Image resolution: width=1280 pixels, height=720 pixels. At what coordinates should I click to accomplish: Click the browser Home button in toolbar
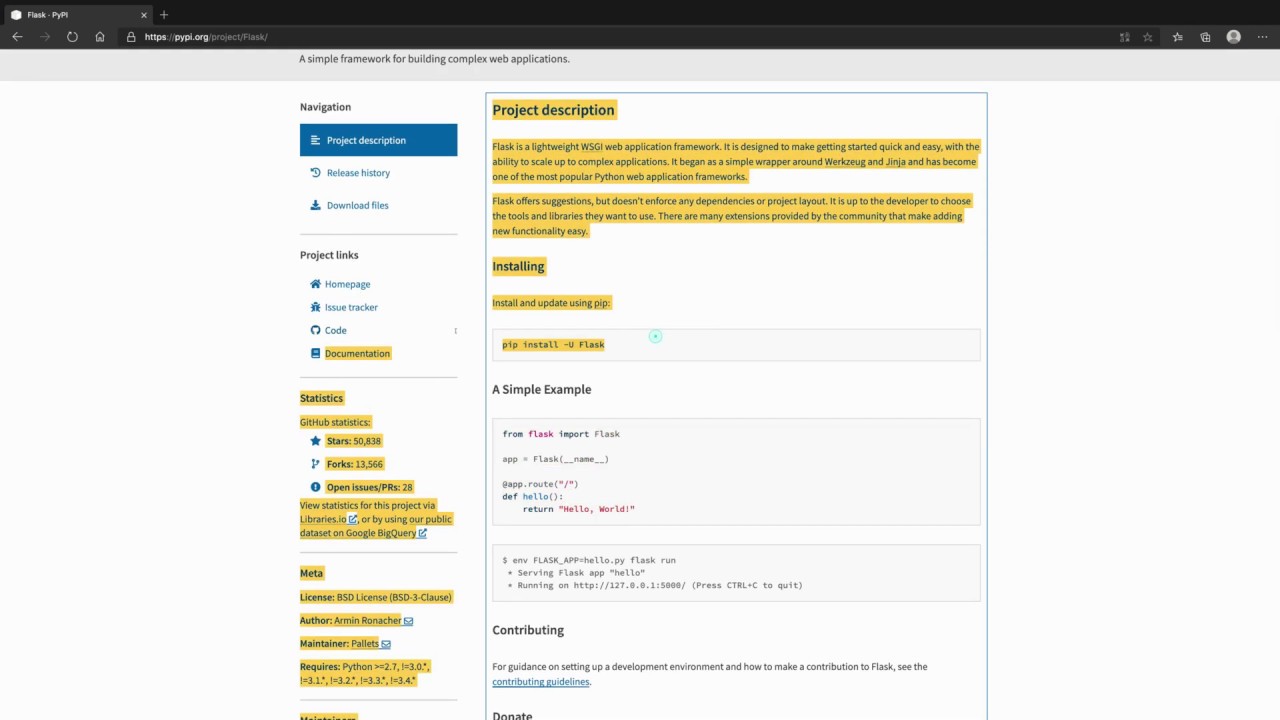coord(100,37)
